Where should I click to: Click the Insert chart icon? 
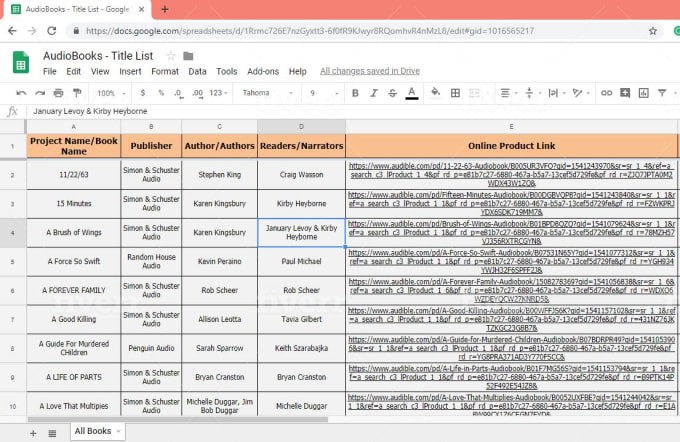pyautogui.click(x=644, y=93)
